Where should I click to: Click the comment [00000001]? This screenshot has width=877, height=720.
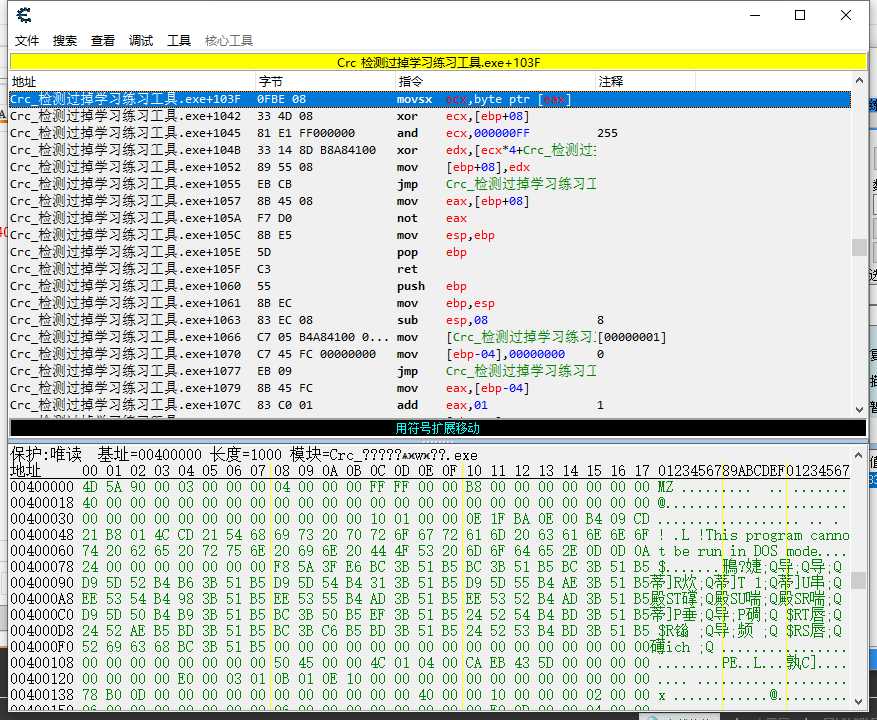tap(632, 337)
